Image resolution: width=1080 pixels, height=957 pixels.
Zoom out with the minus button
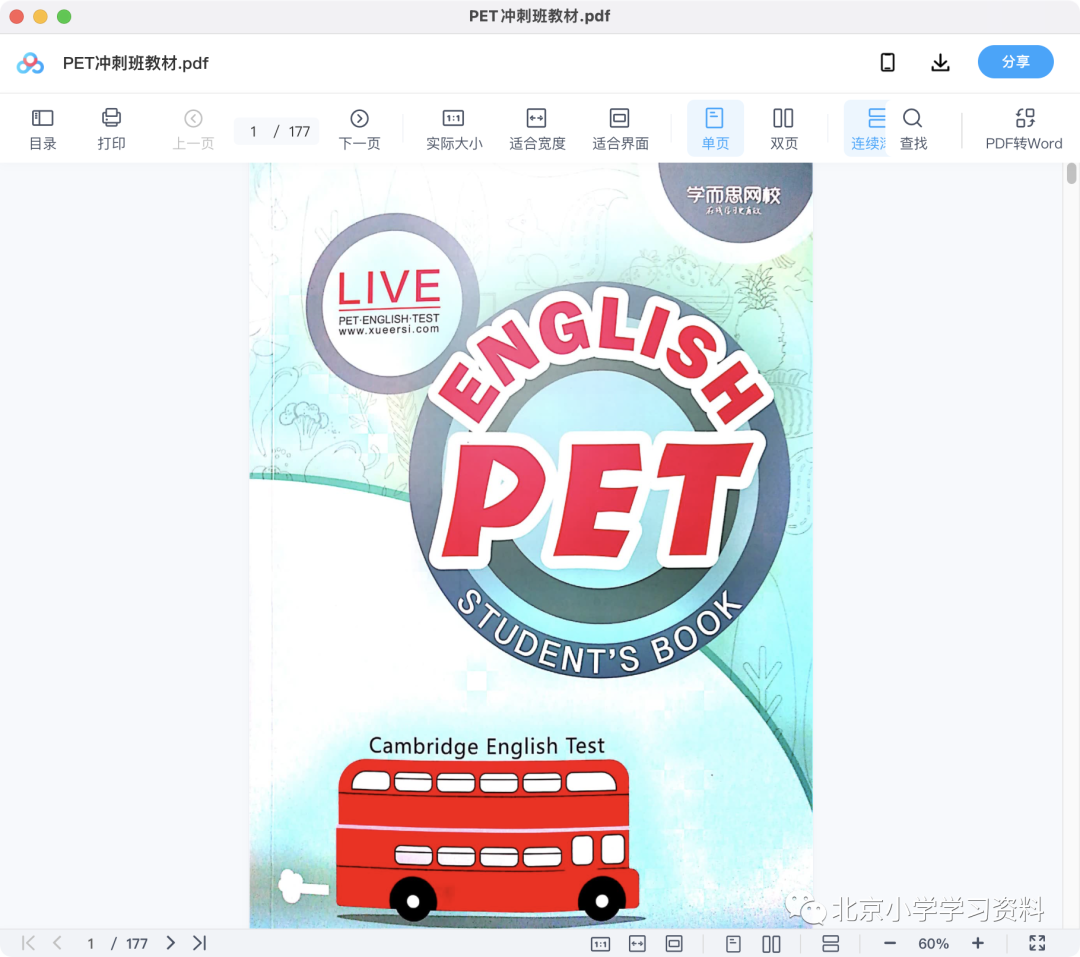click(x=890, y=943)
